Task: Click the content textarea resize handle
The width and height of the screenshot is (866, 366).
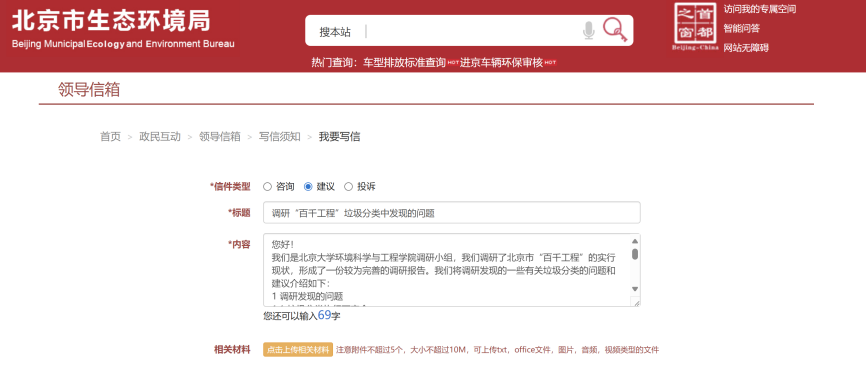Action: coord(636,303)
